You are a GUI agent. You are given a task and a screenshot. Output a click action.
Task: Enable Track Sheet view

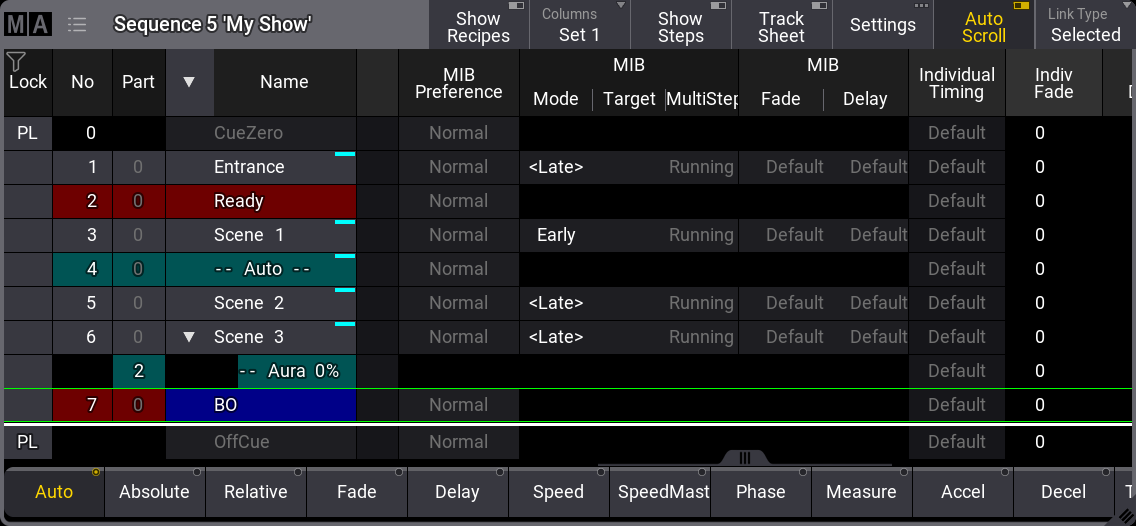(x=781, y=26)
